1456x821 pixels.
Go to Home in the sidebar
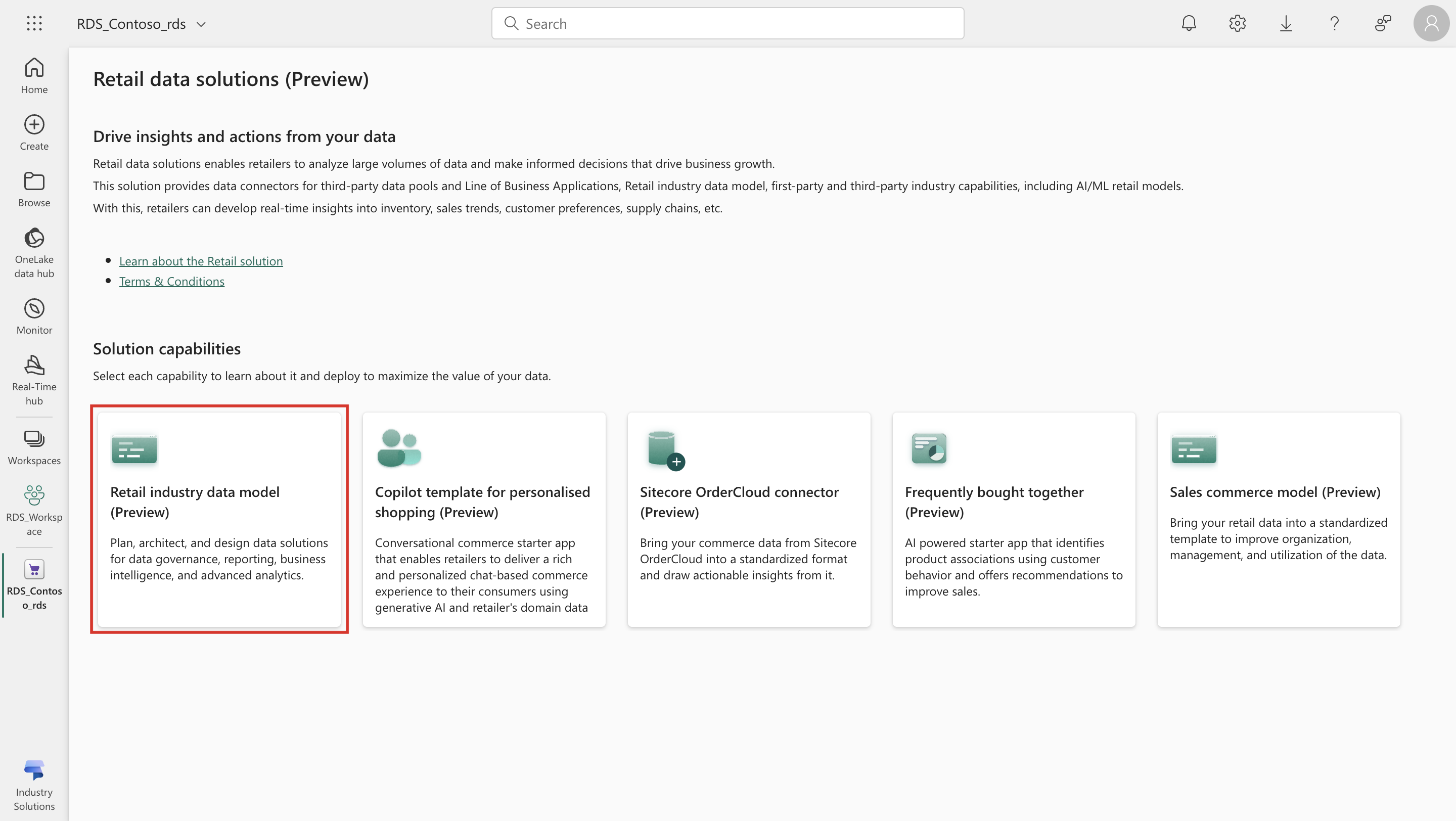pyautogui.click(x=34, y=76)
